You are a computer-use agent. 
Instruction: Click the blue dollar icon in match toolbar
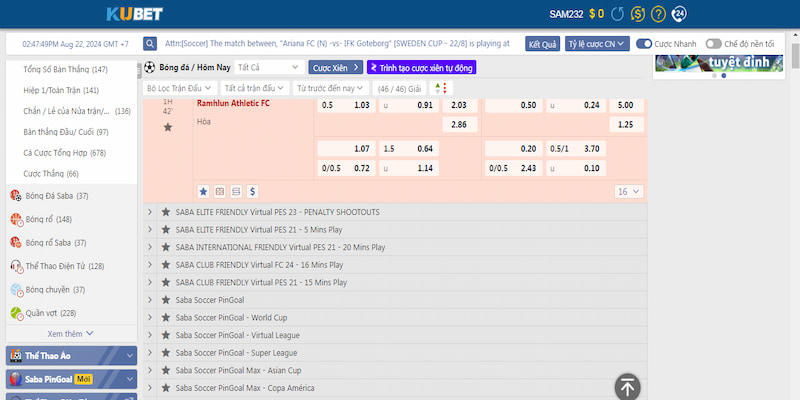pyautogui.click(x=252, y=191)
